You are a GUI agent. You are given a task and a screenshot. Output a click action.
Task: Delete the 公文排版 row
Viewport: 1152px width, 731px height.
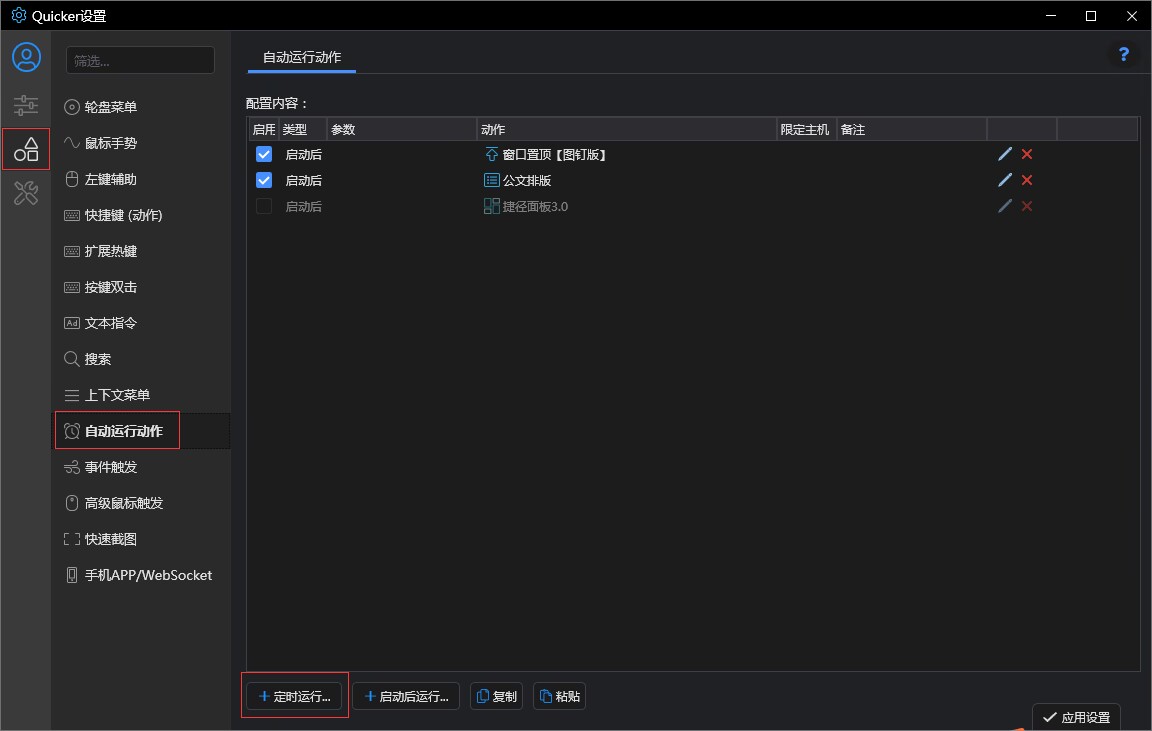pyautogui.click(x=1027, y=180)
